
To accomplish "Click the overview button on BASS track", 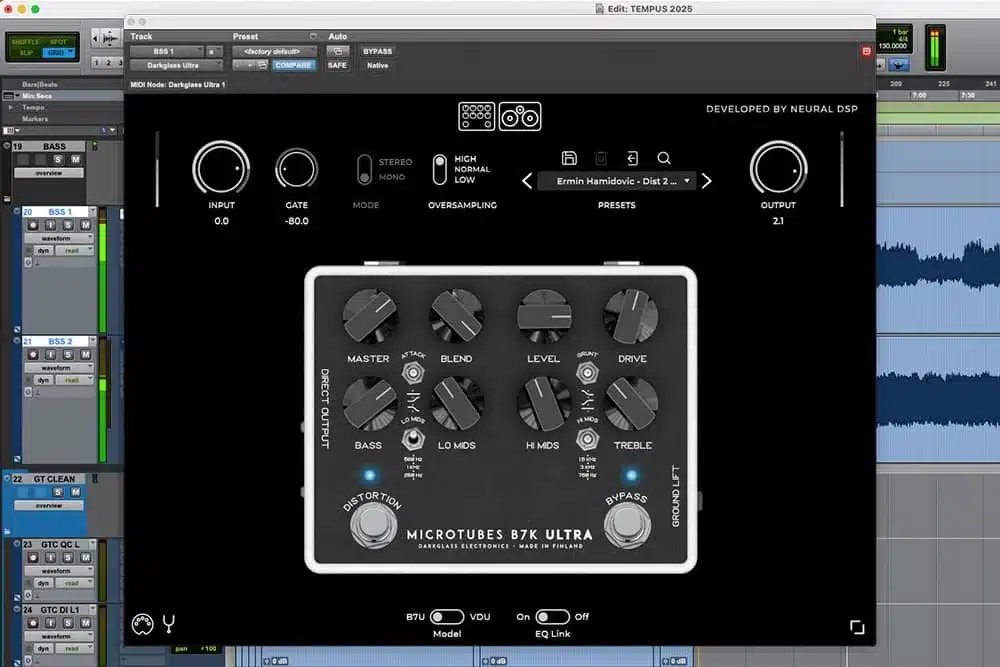I will (49, 173).
